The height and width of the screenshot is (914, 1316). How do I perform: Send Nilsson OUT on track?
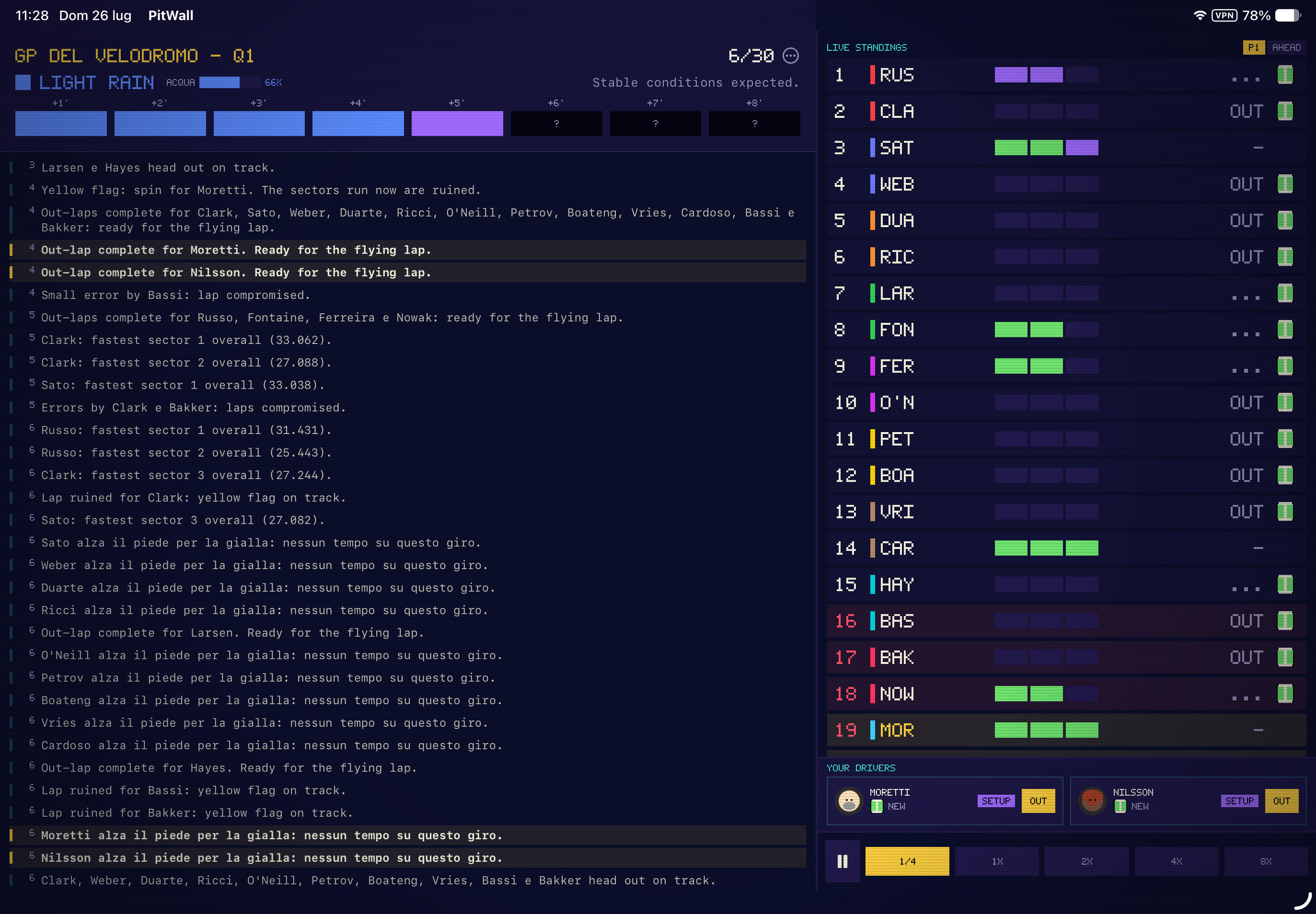1281,800
